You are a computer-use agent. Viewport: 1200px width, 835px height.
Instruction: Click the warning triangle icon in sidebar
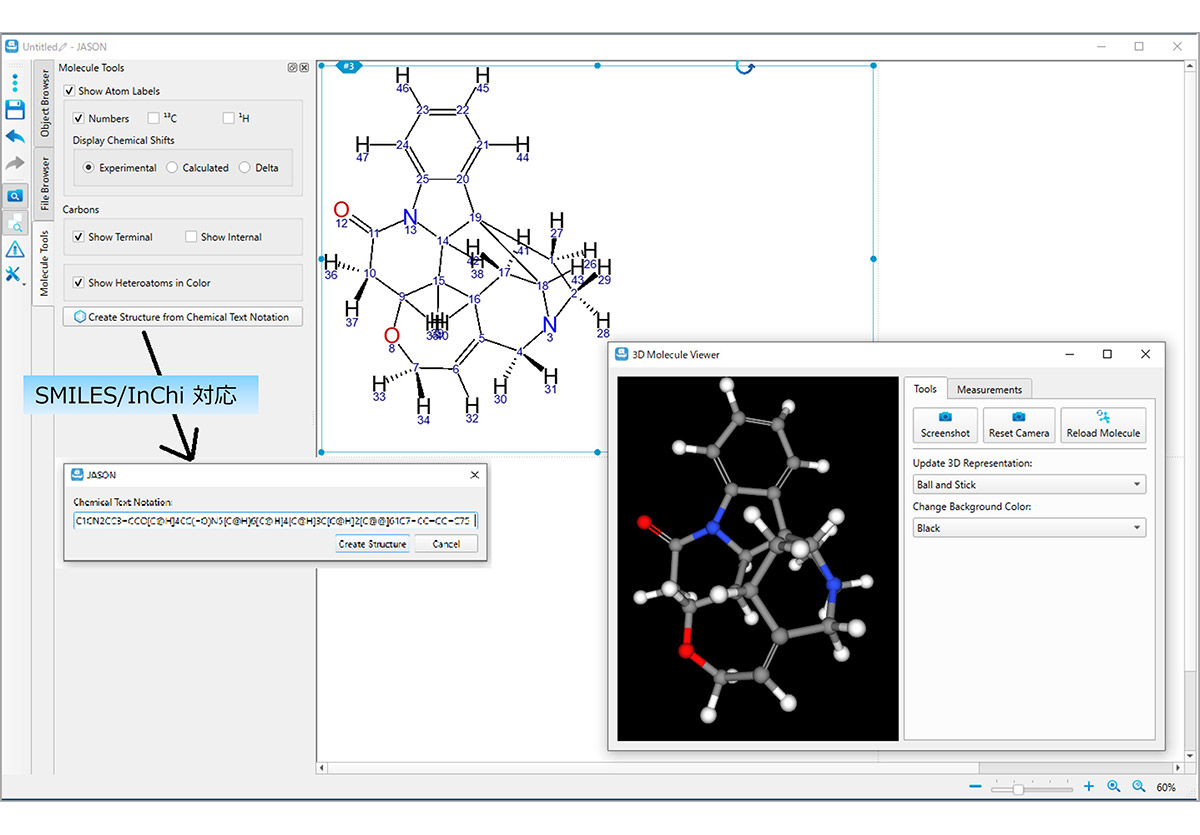15,249
